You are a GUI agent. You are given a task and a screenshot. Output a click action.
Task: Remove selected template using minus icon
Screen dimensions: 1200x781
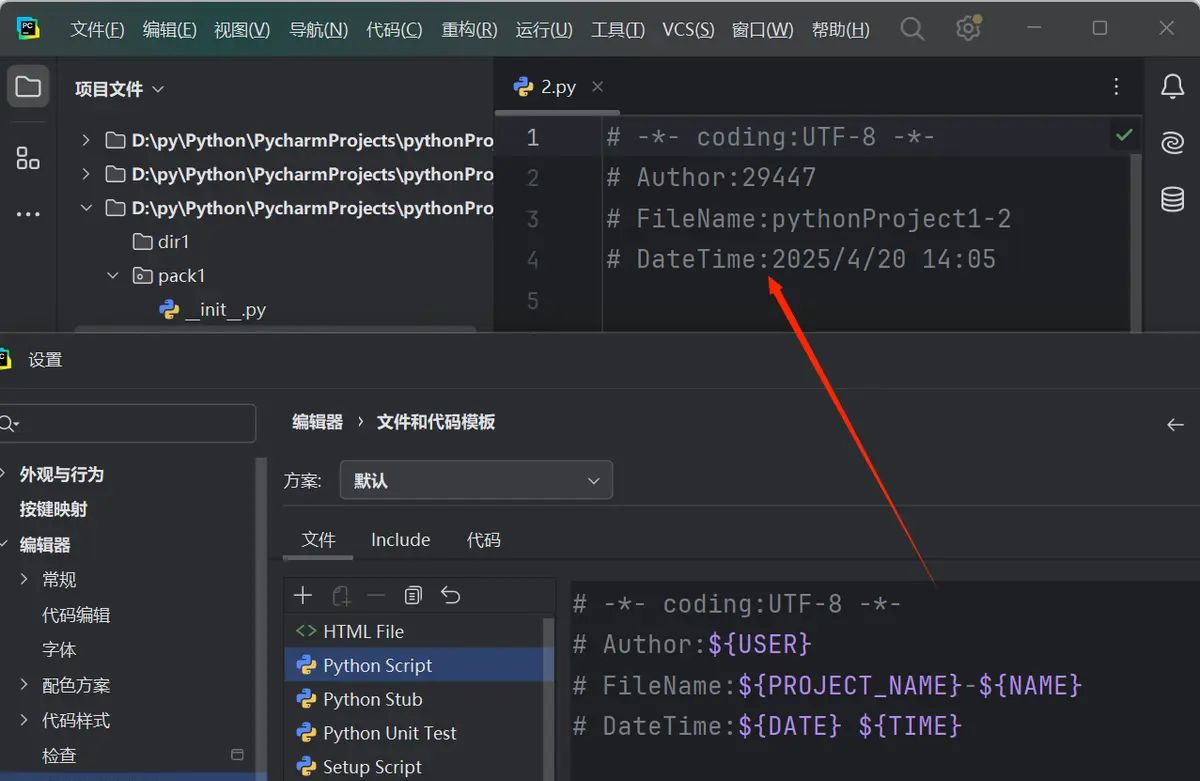(376, 595)
